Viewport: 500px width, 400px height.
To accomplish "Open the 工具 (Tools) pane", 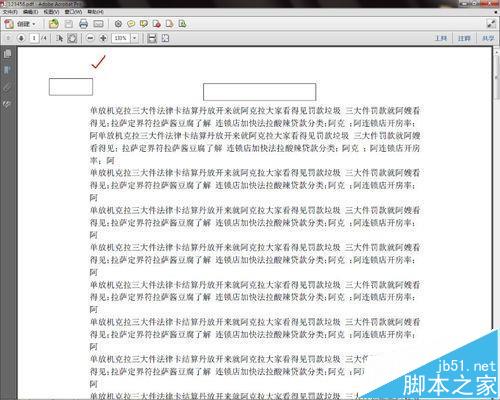I will (441, 38).
